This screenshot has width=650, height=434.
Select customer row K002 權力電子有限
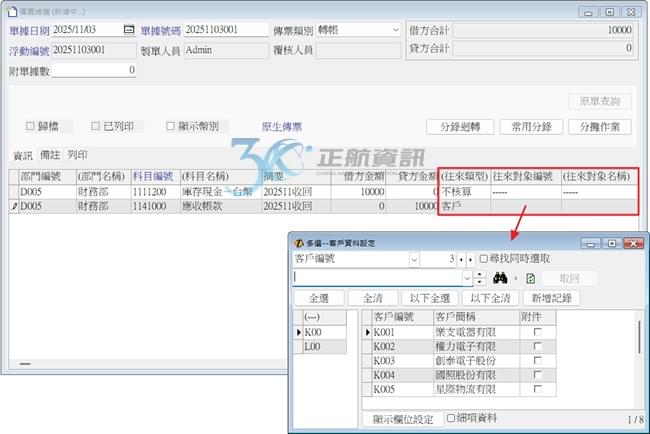(x=459, y=346)
